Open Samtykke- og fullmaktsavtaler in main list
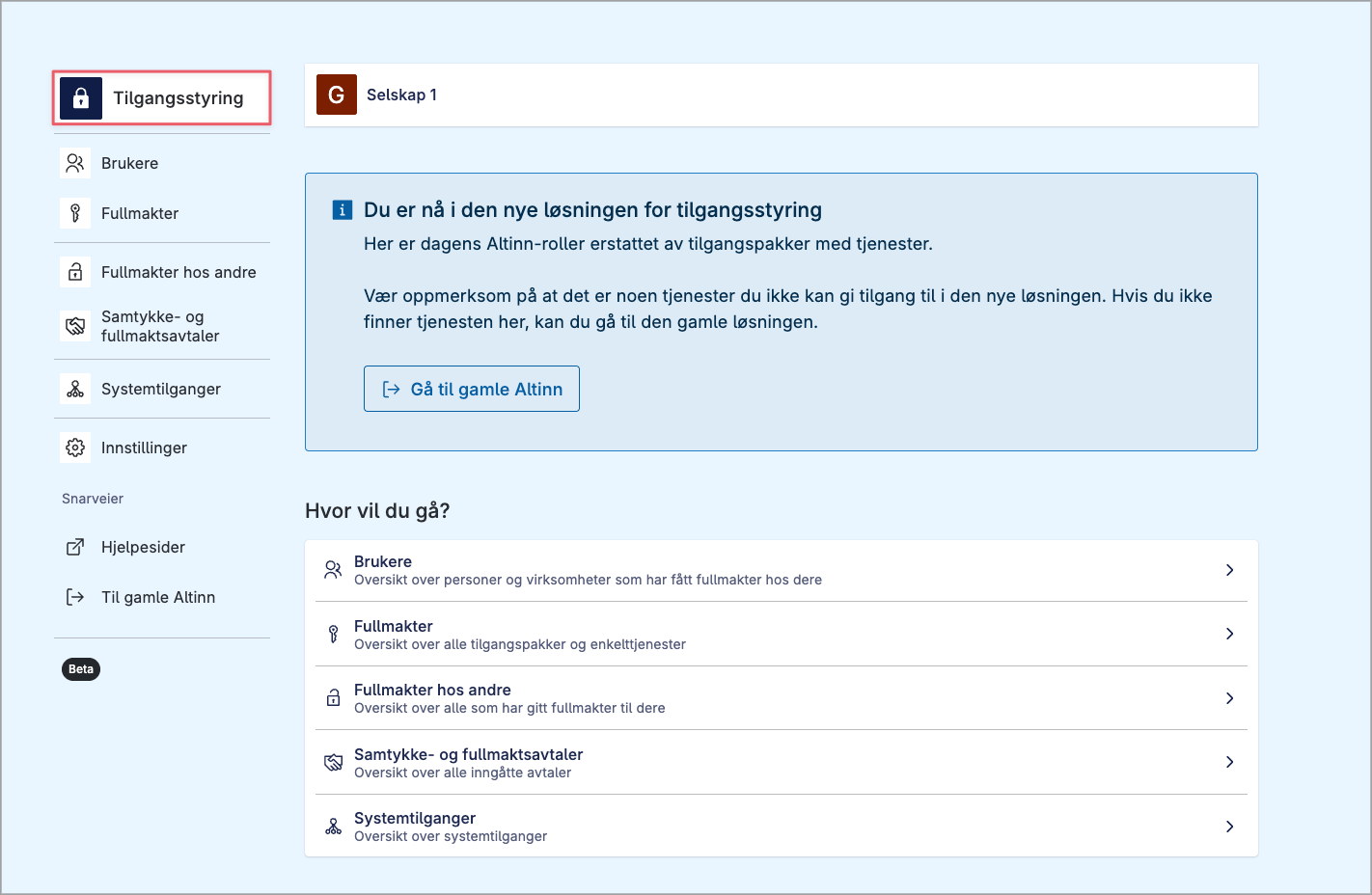Viewport: 1372px width, 895px height. [x=468, y=762]
